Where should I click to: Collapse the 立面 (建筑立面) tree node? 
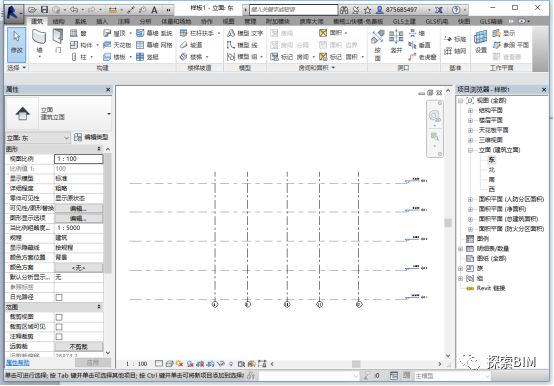pyautogui.click(x=470, y=150)
